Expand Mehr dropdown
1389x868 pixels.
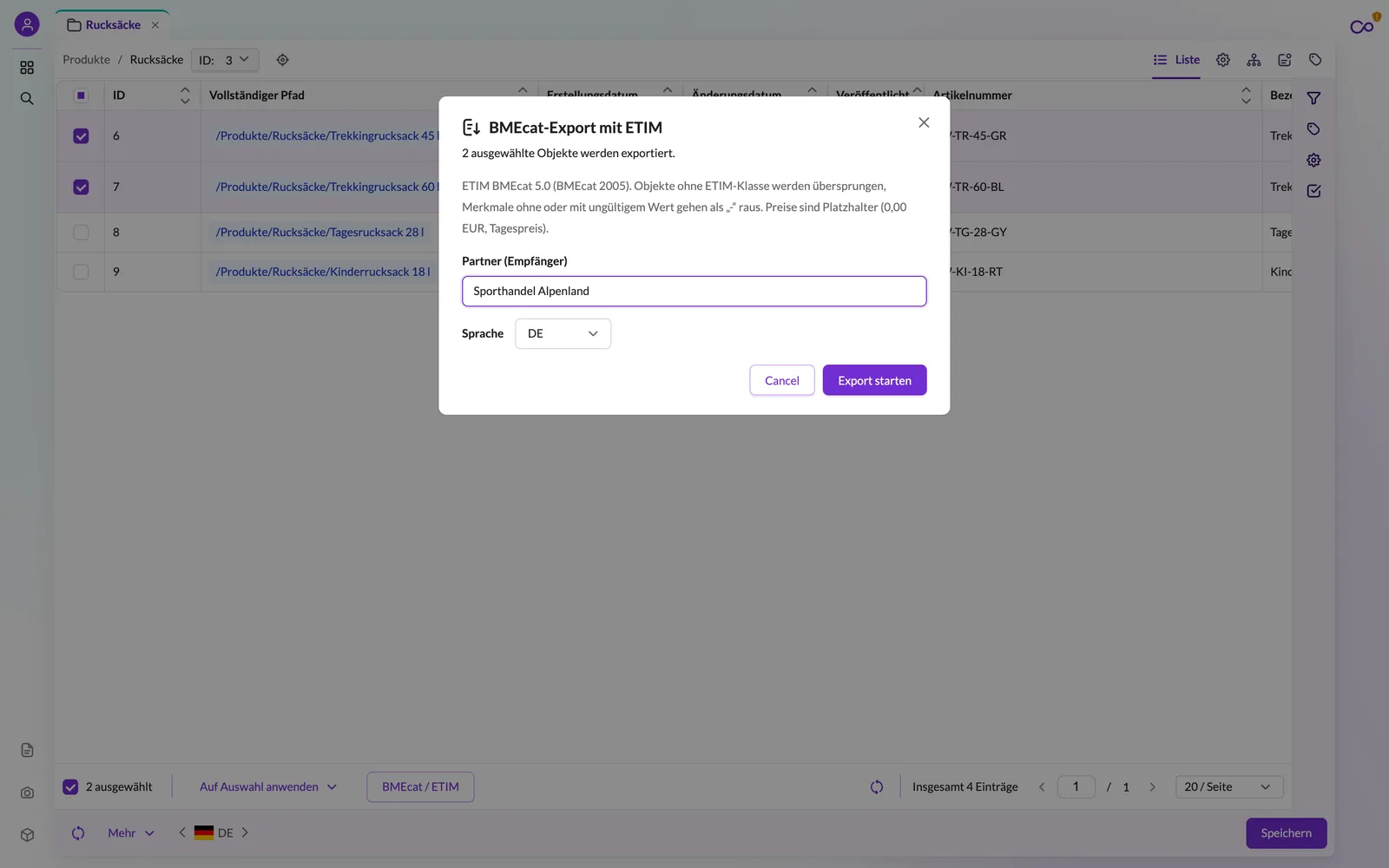tap(131, 833)
